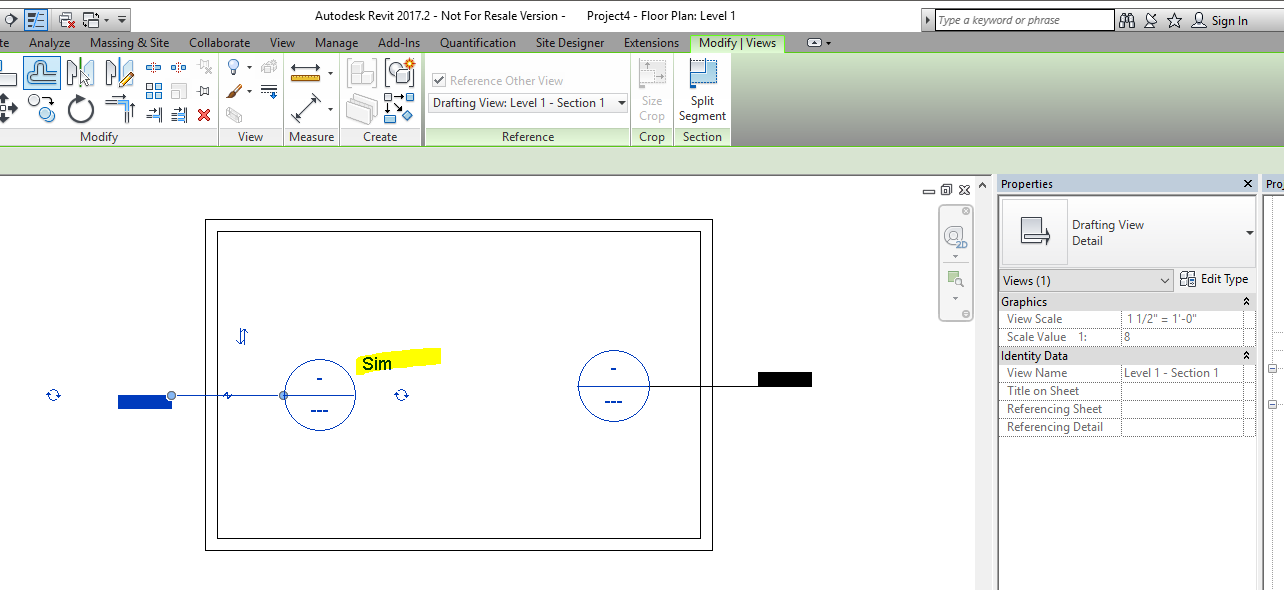Select the Mirror Pick Axis tool
Viewport: 1284px width, 590px height.
tap(79, 72)
